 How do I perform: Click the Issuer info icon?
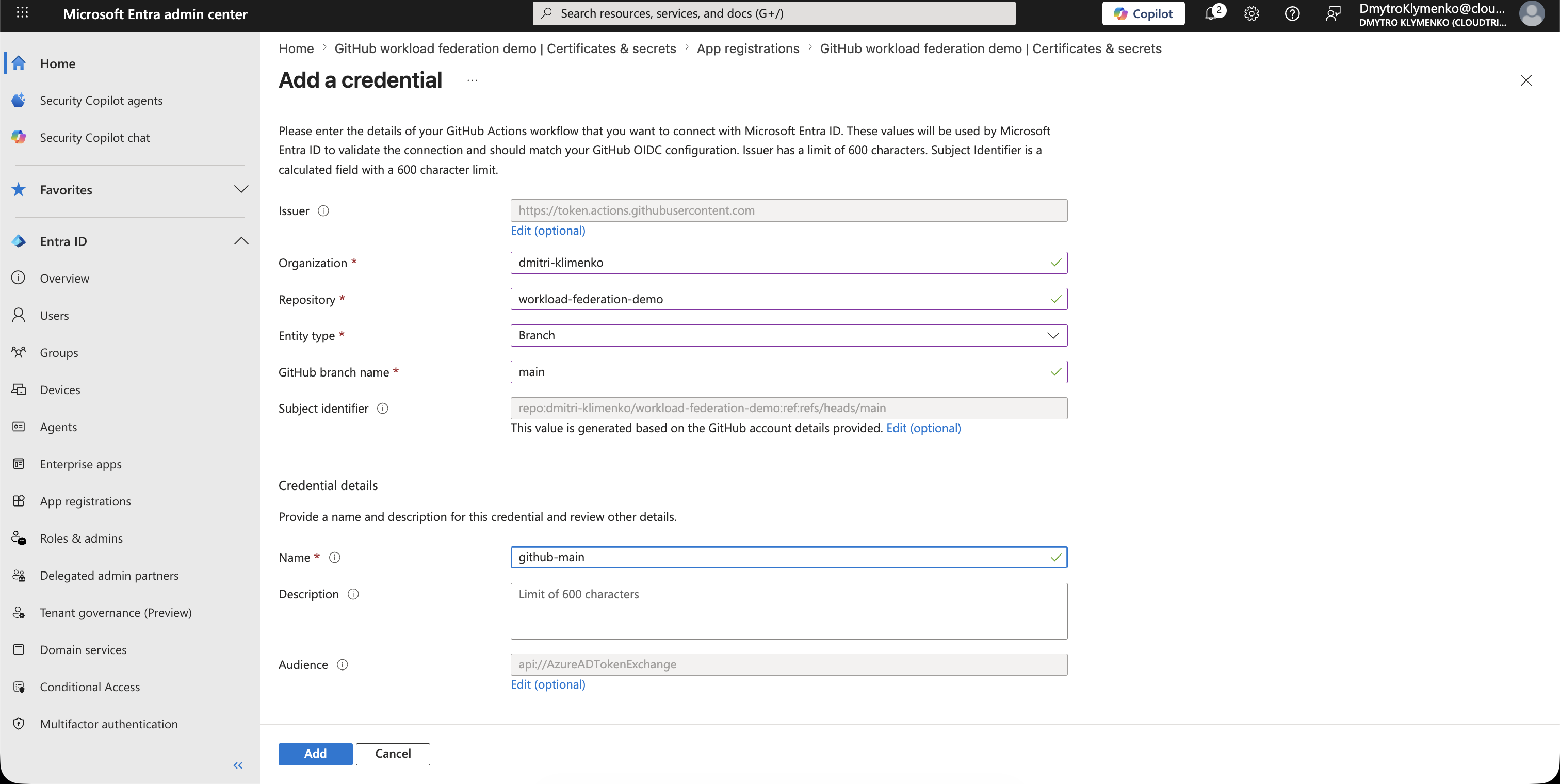[x=323, y=210]
